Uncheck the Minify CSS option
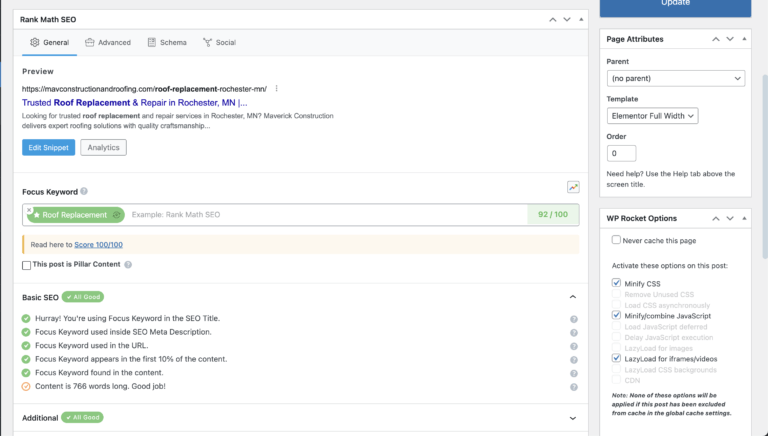The height and width of the screenshot is (436, 768). point(616,283)
